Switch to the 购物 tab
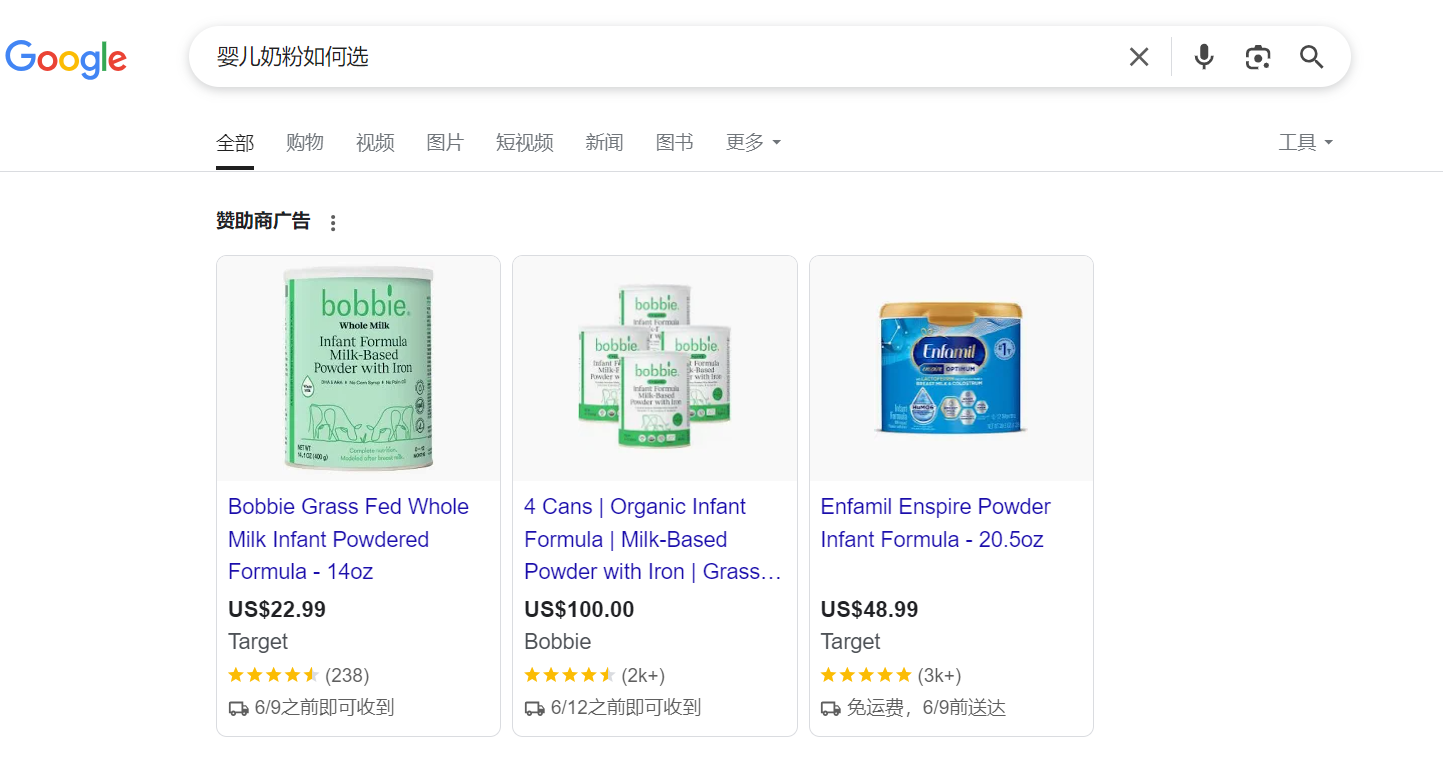Viewport: 1443px width, 778px height. [305, 142]
